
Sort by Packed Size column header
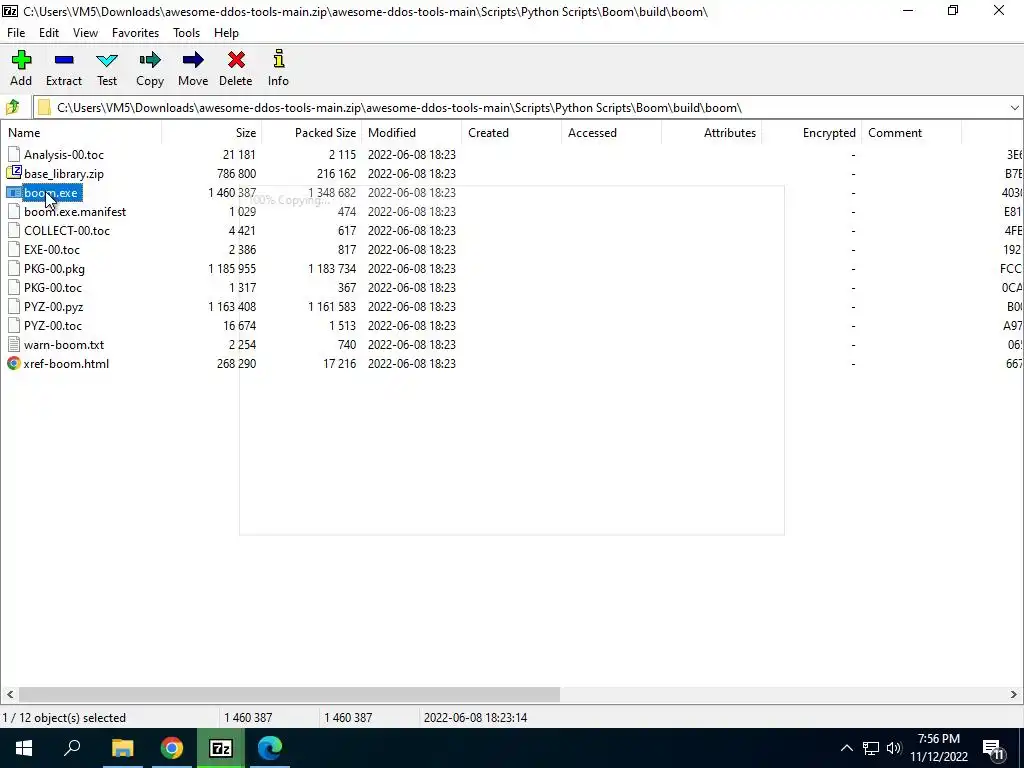312,133
